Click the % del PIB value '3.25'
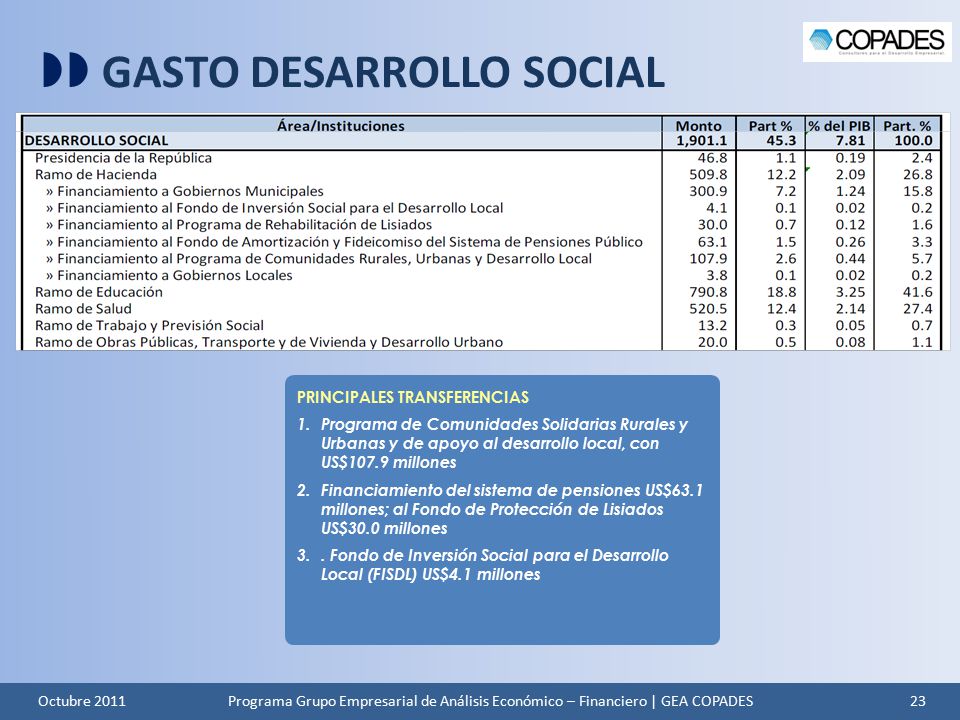The width and height of the screenshot is (960, 720). (850, 292)
